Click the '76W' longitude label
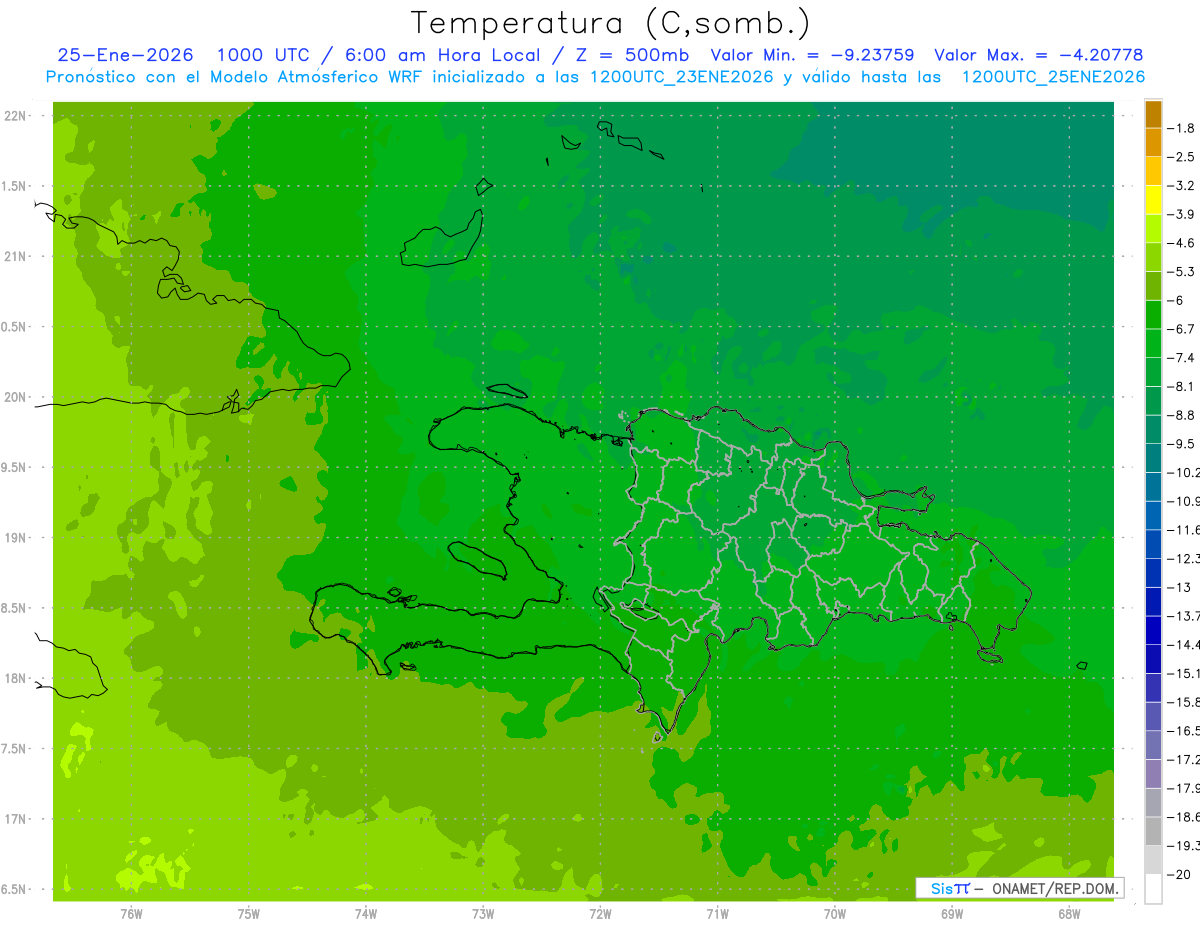 tap(131, 914)
